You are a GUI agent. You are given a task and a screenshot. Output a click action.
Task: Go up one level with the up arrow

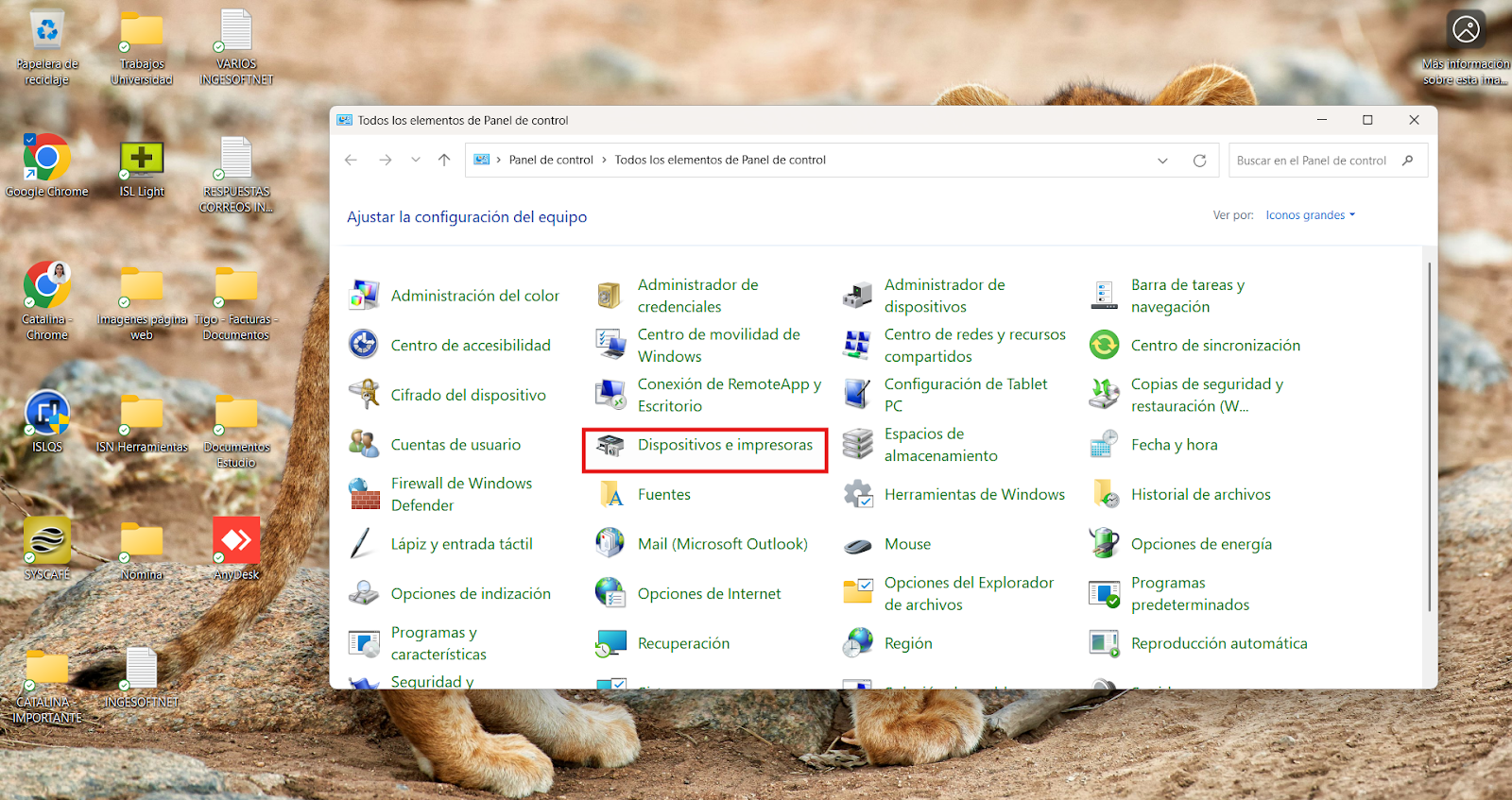coord(444,161)
